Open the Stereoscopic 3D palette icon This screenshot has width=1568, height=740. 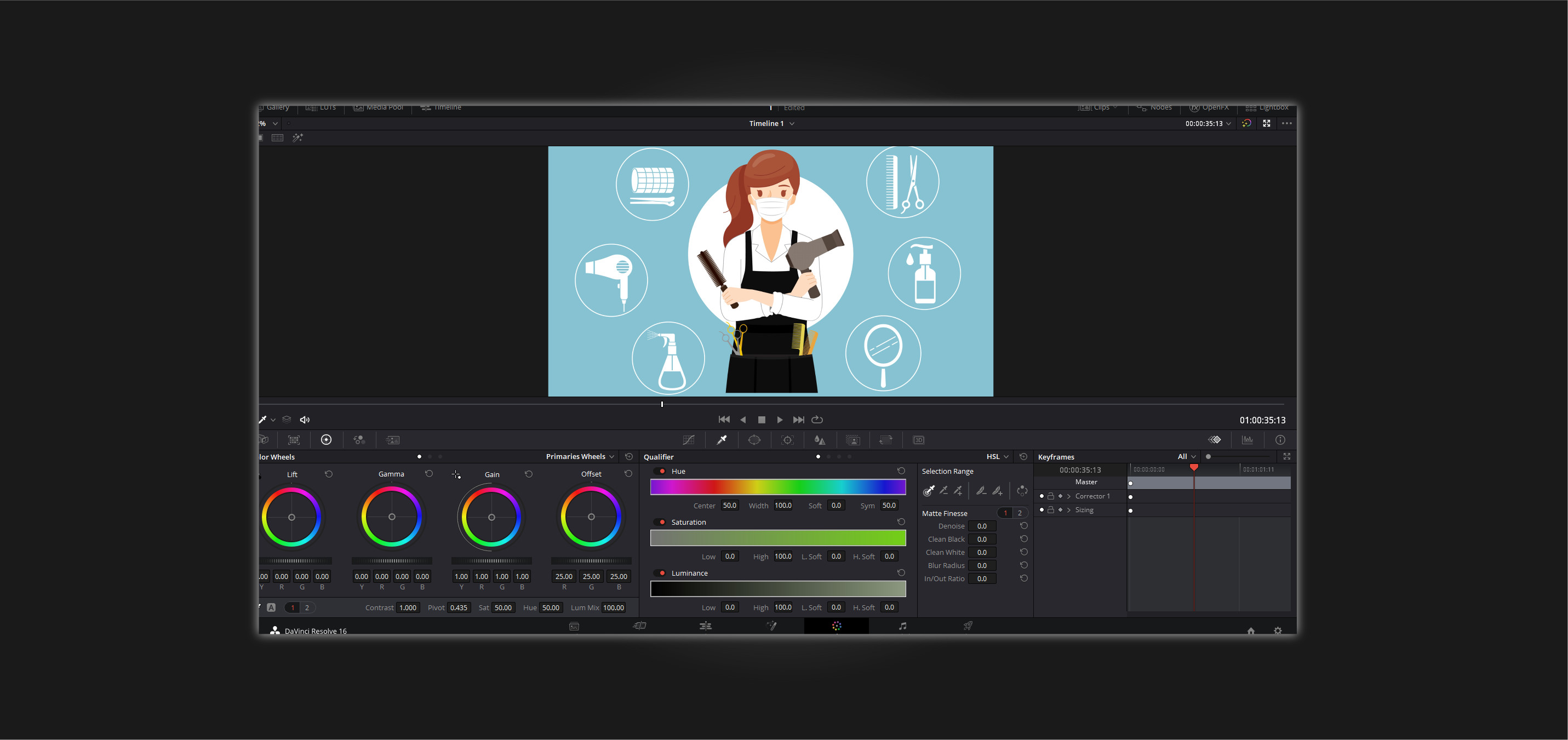pos(919,440)
